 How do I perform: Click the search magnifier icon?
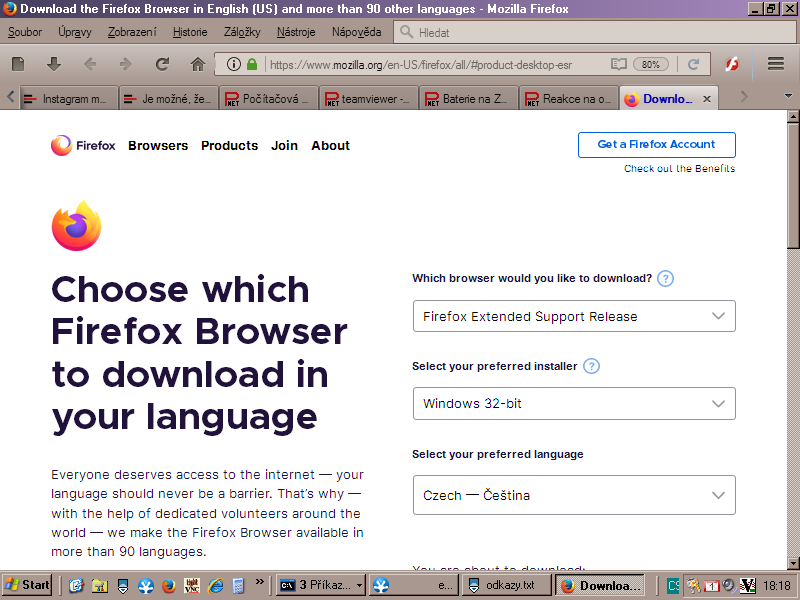406,32
